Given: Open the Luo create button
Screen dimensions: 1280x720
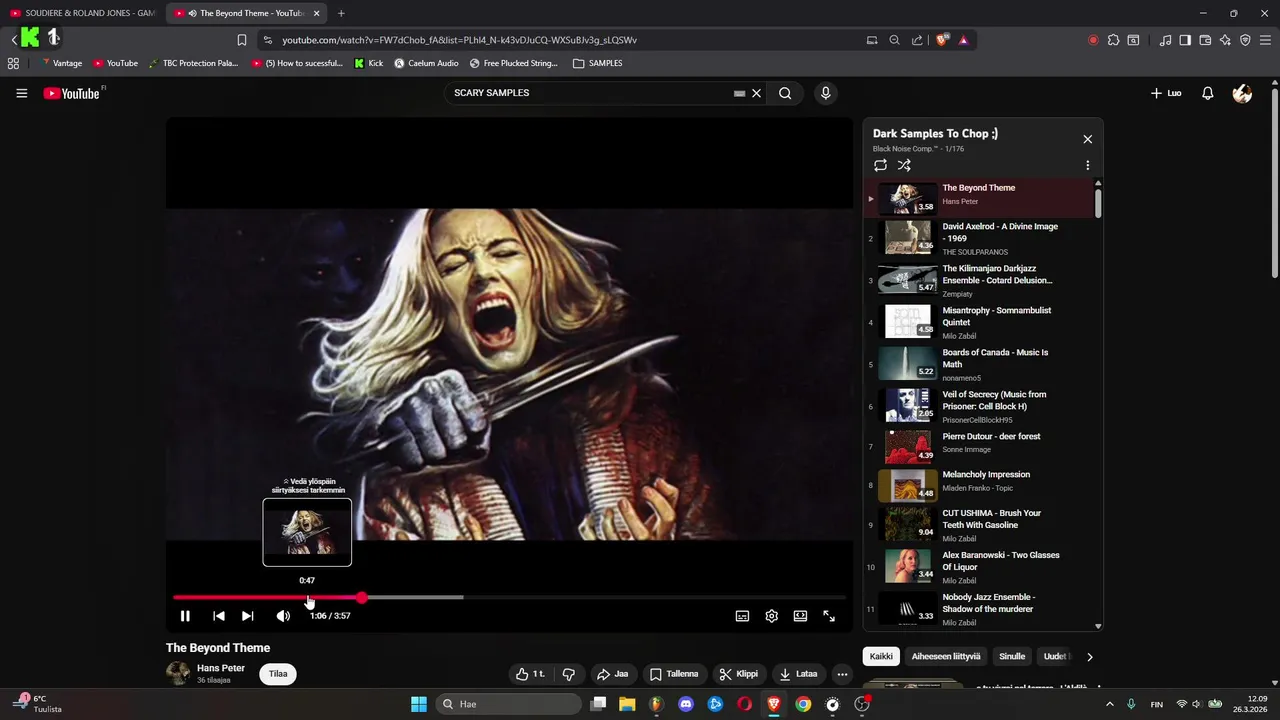Looking at the screenshot, I should (x=1166, y=93).
